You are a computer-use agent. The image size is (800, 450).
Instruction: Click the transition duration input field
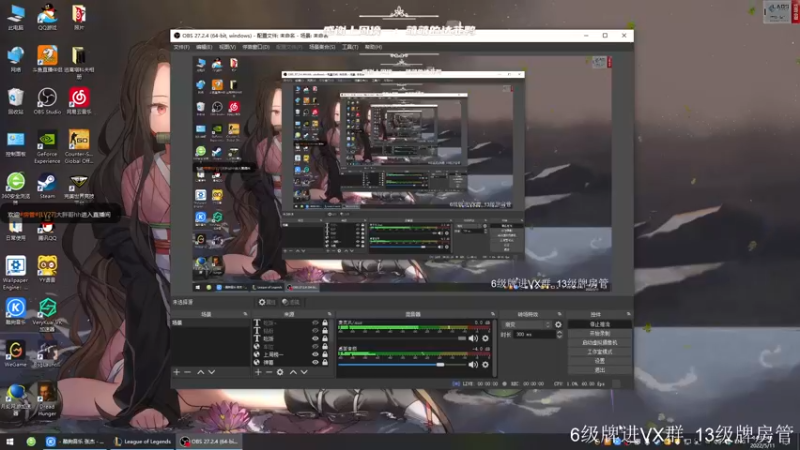[534, 334]
